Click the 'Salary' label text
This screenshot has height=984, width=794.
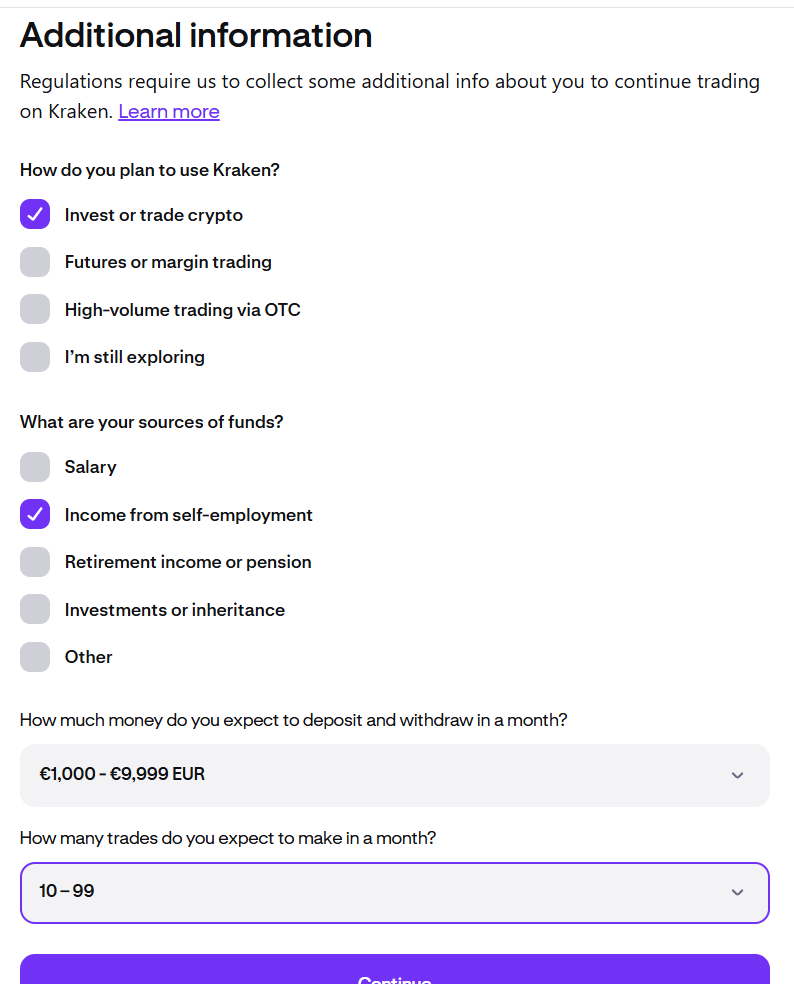[x=90, y=467]
